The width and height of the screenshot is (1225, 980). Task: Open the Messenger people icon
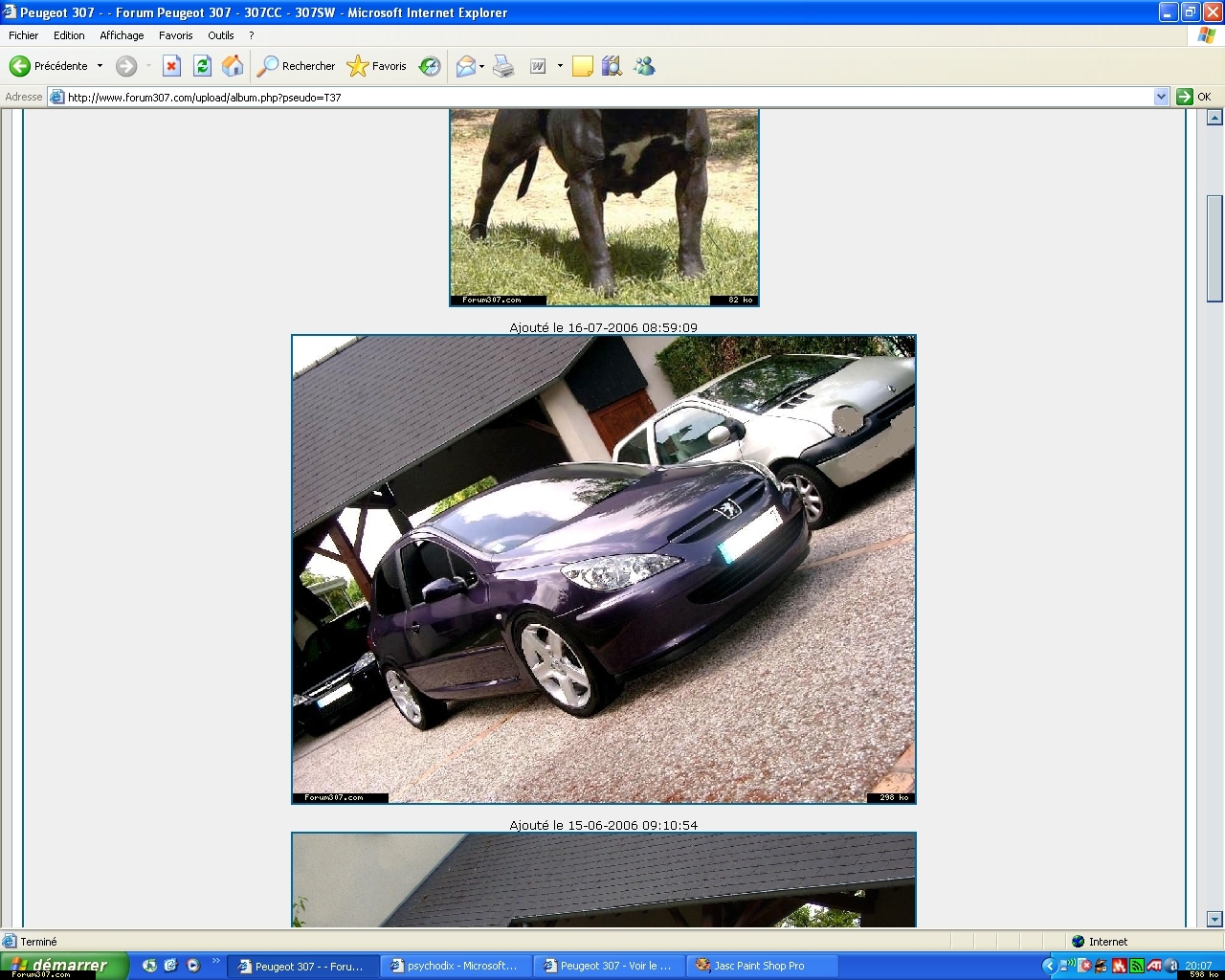[644, 66]
